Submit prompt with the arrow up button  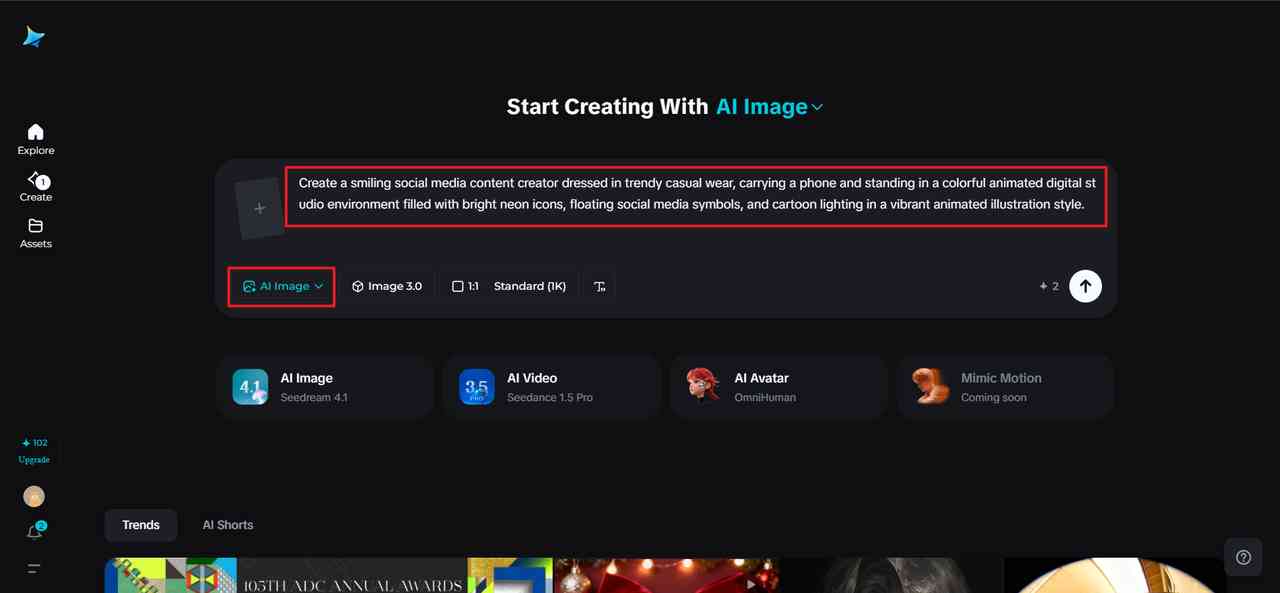coord(1085,286)
